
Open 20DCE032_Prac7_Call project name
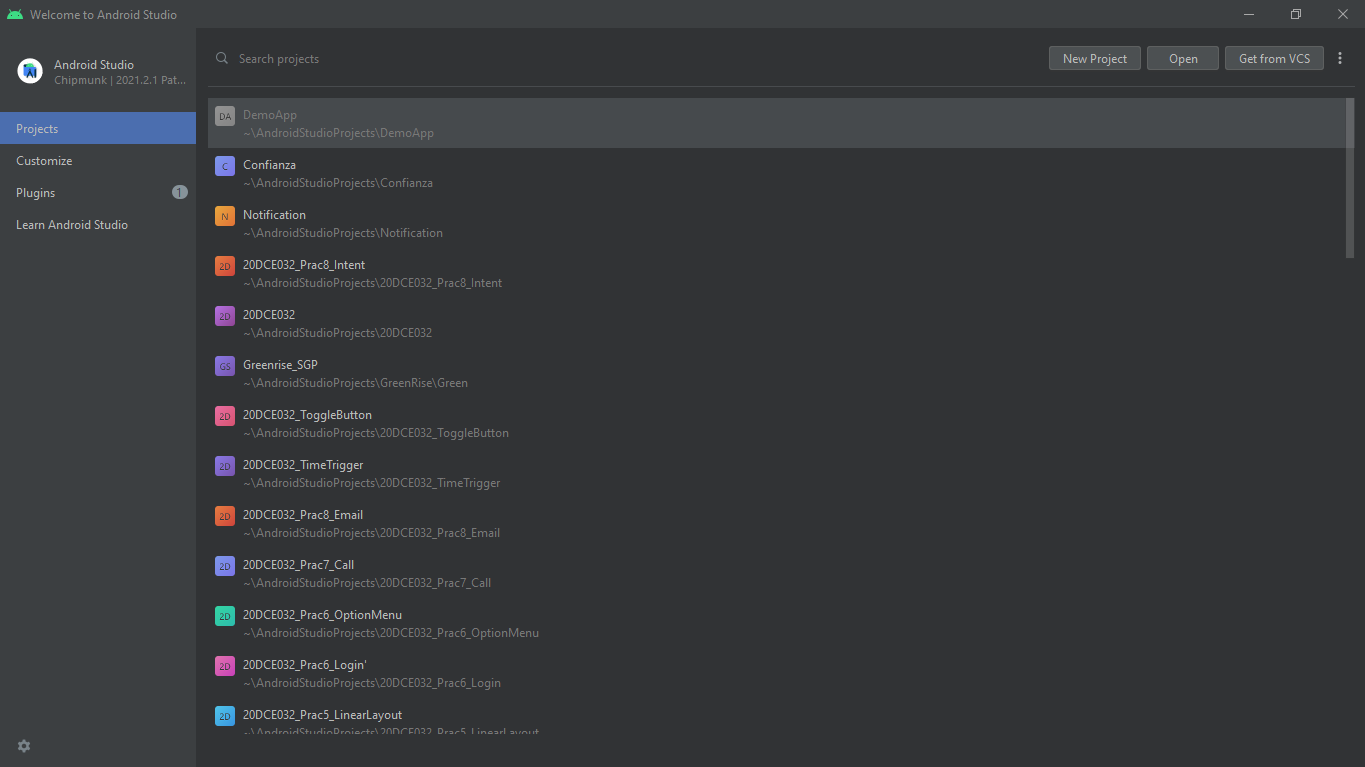[298, 565]
